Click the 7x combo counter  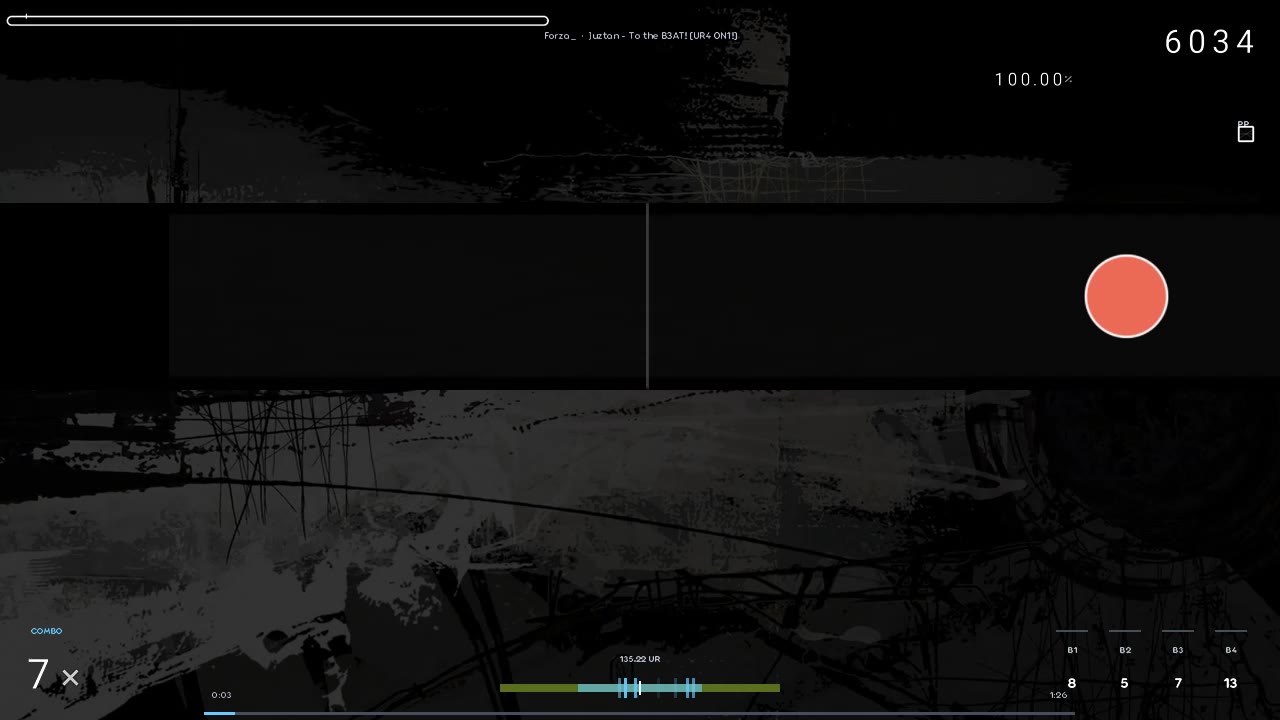53,675
